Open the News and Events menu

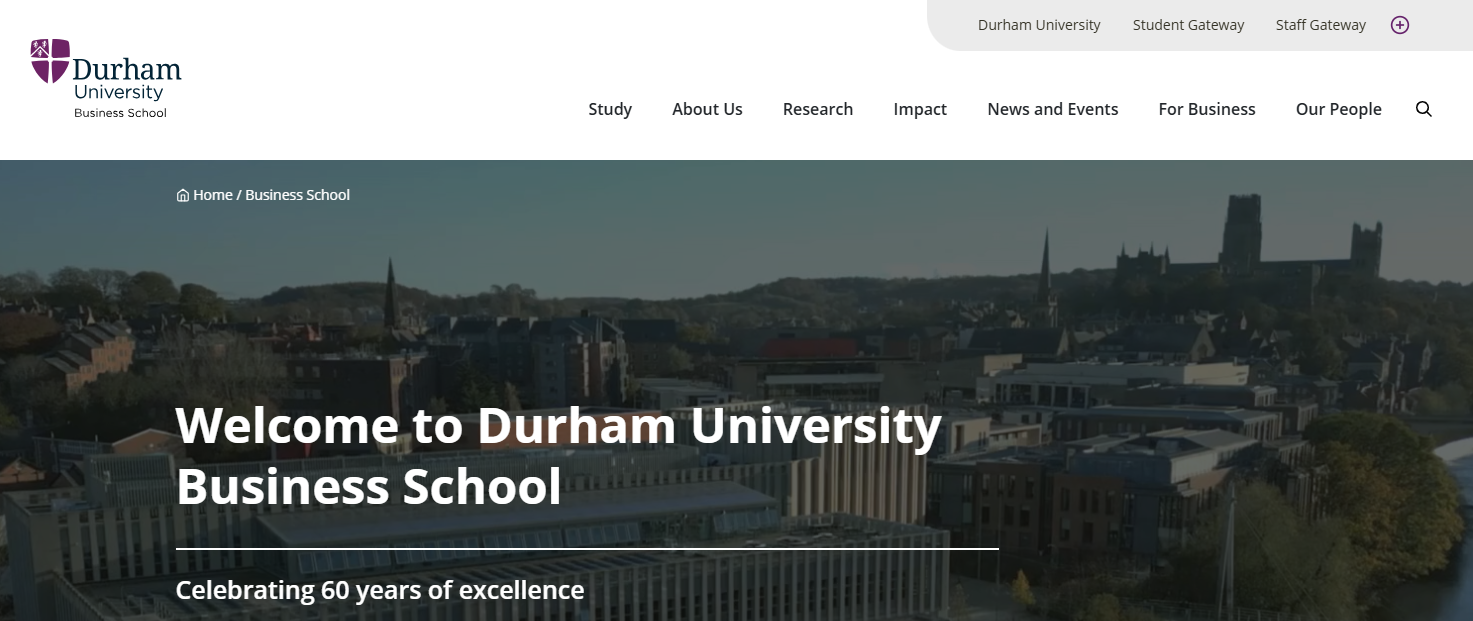(1053, 109)
